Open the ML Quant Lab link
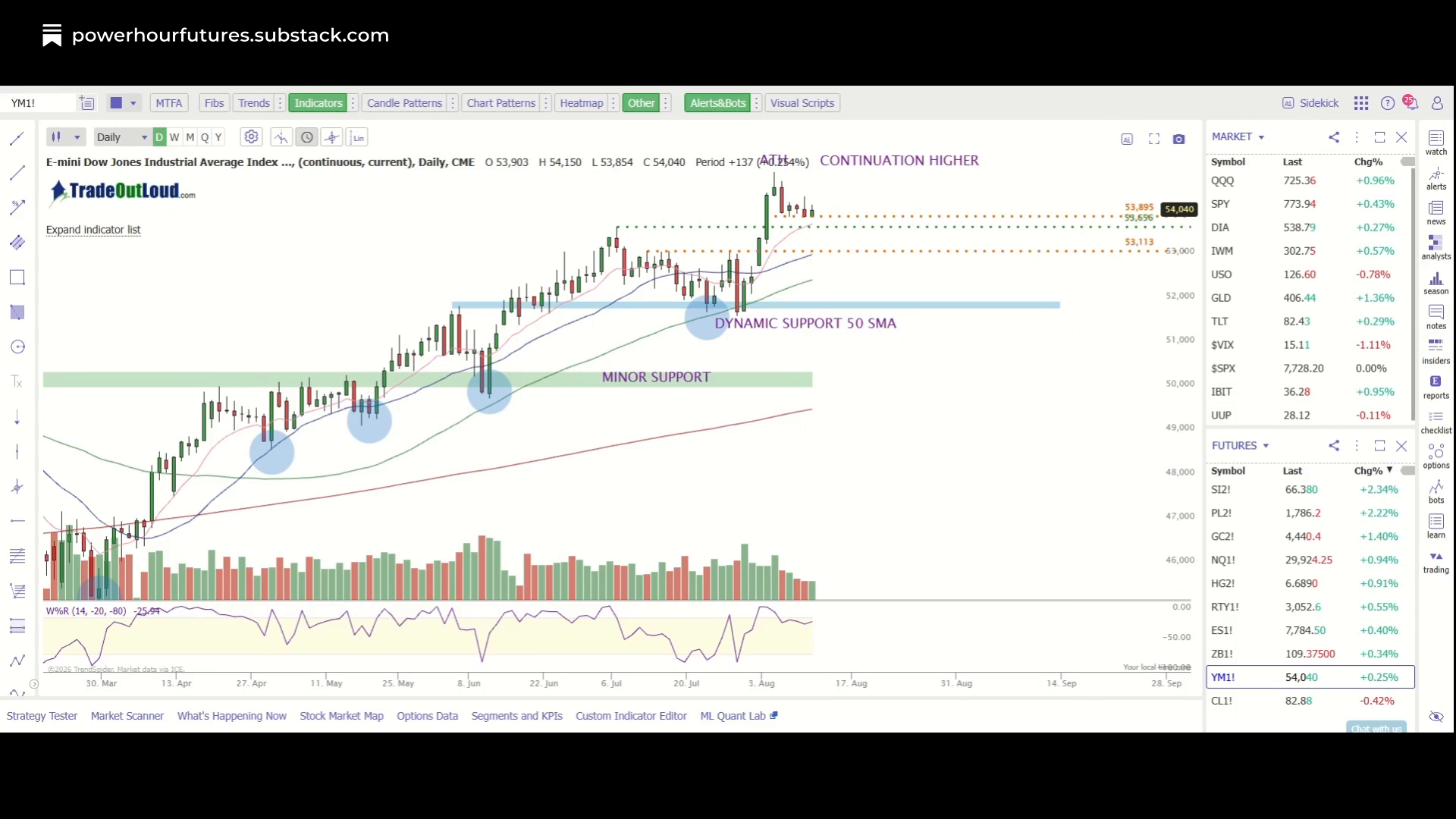The height and width of the screenshot is (819, 1456). (x=739, y=716)
